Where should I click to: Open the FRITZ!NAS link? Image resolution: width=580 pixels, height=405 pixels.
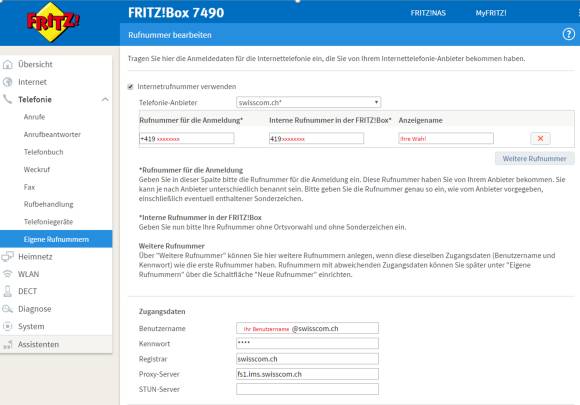428,13
